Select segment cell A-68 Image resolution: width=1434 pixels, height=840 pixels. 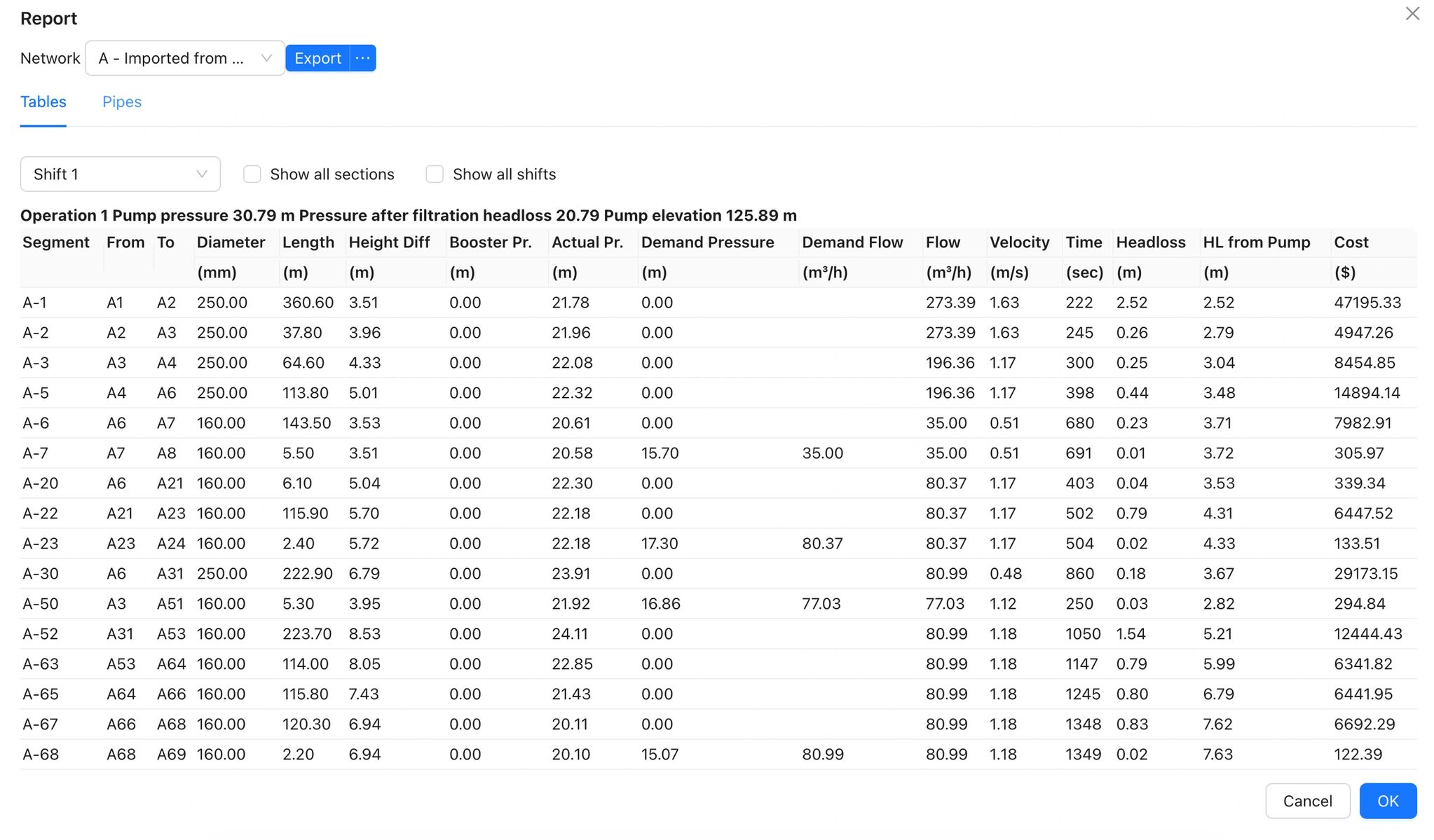click(41, 755)
